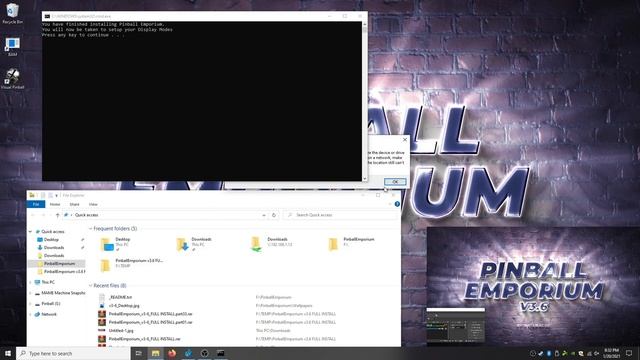Image resolution: width=640 pixels, height=360 pixels.
Task: Collapse the Quick access tree node
Action: 30,232
